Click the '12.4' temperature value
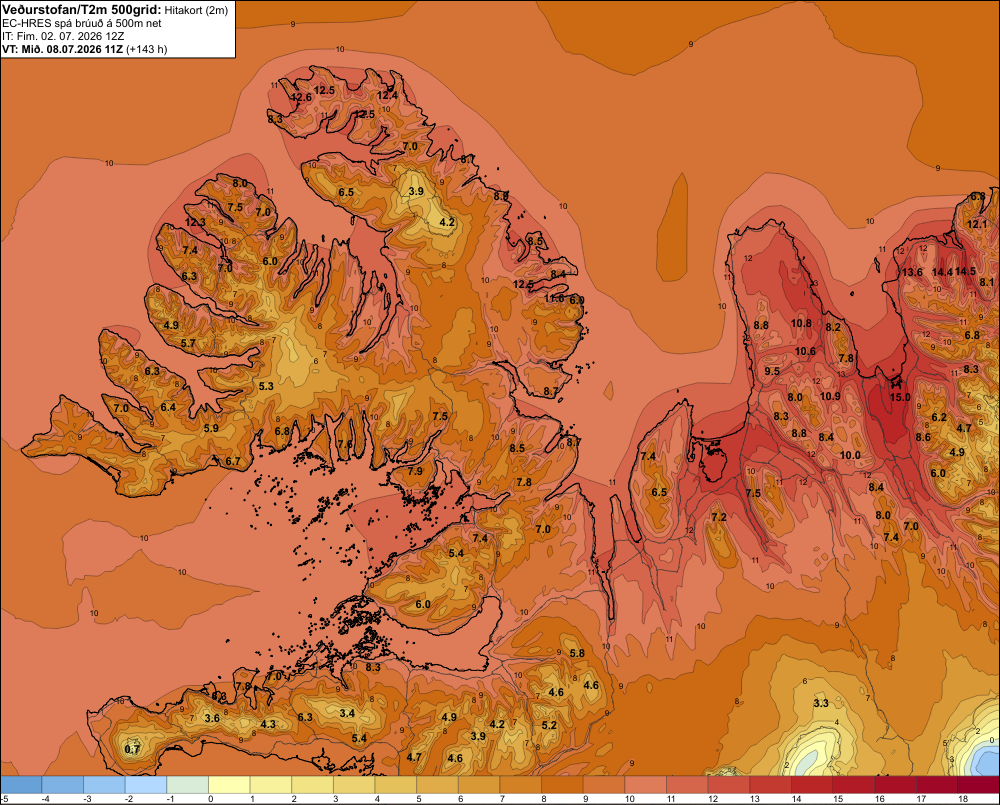 pyautogui.click(x=387, y=95)
